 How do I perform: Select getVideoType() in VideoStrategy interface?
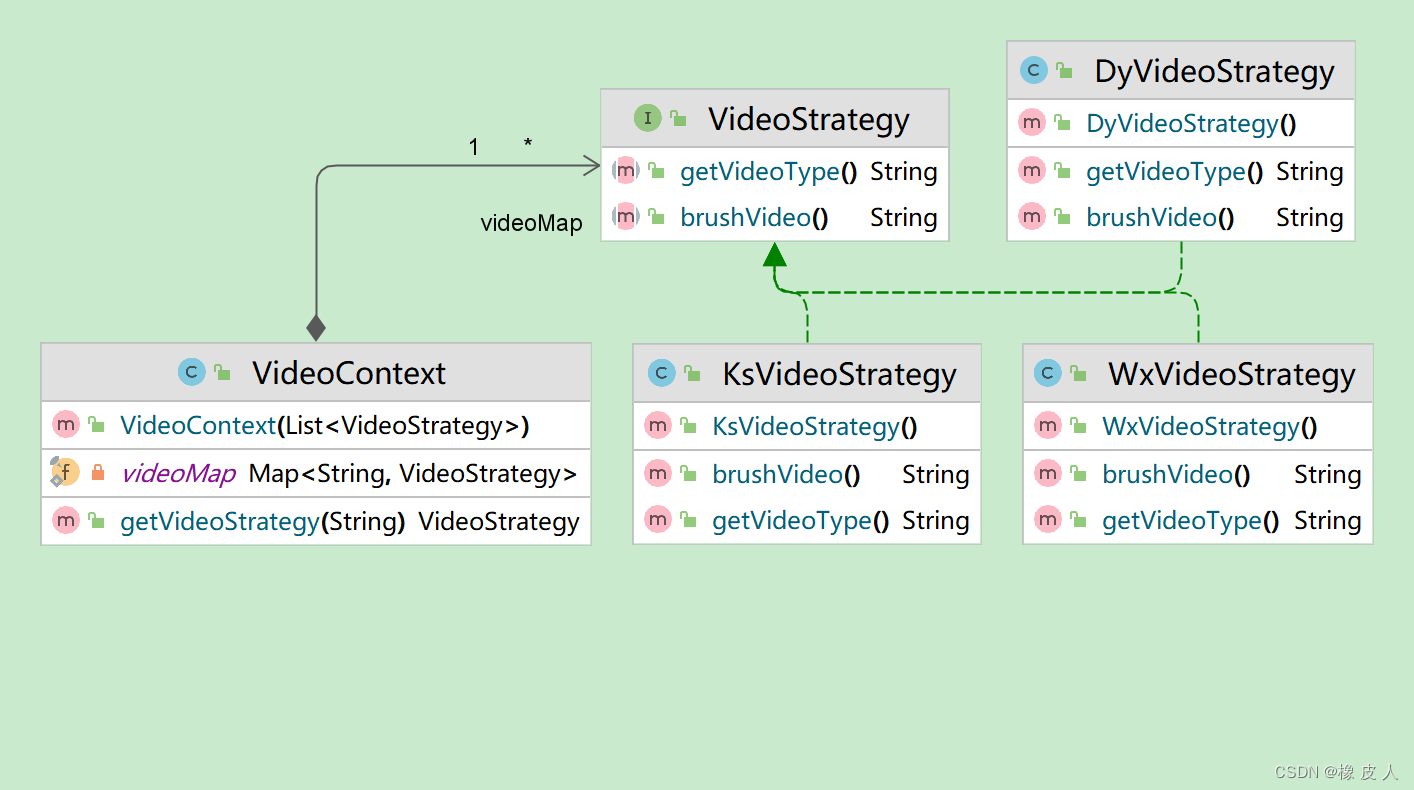[774, 172]
